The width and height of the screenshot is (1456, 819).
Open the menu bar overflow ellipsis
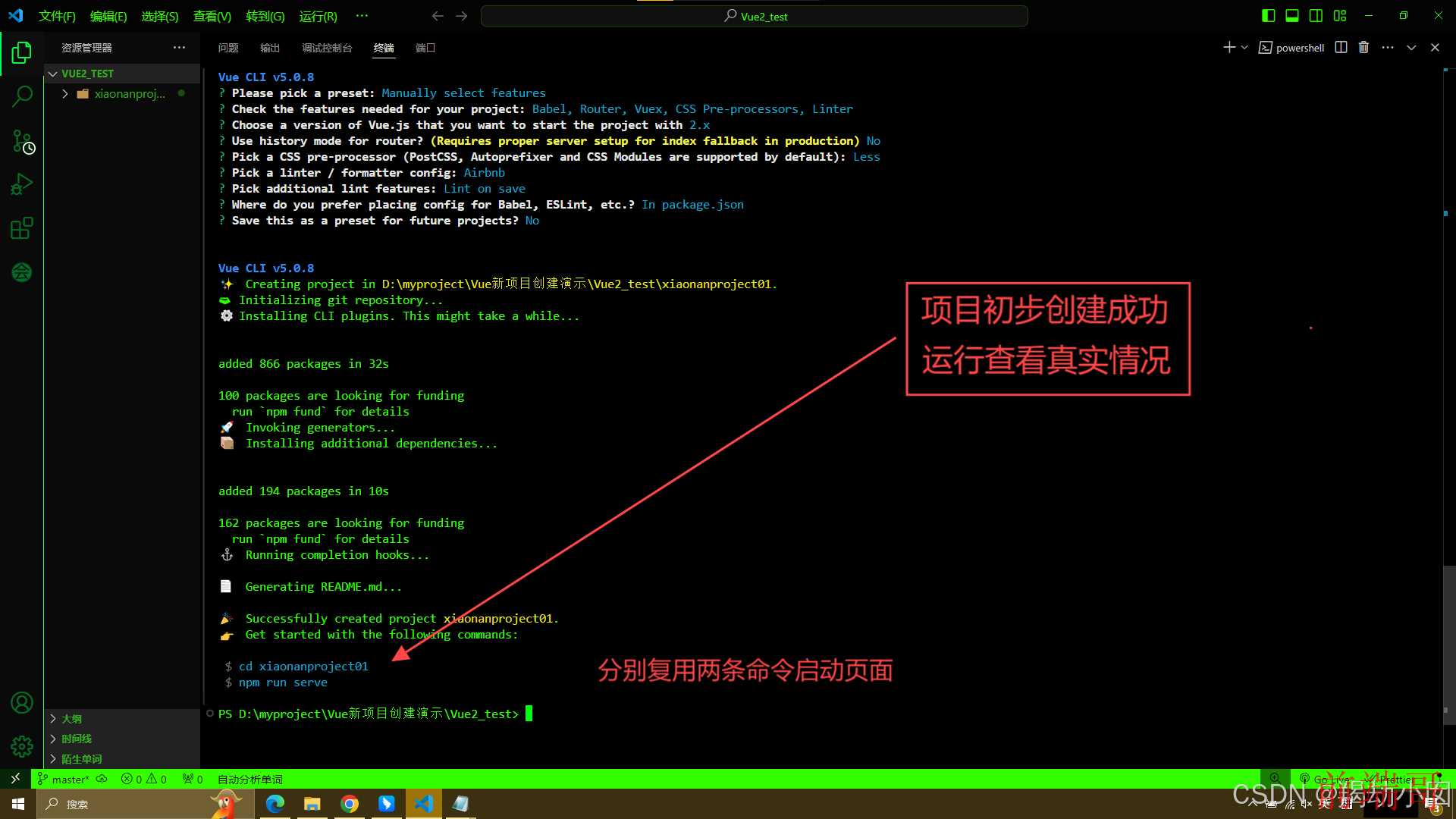click(362, 16)
